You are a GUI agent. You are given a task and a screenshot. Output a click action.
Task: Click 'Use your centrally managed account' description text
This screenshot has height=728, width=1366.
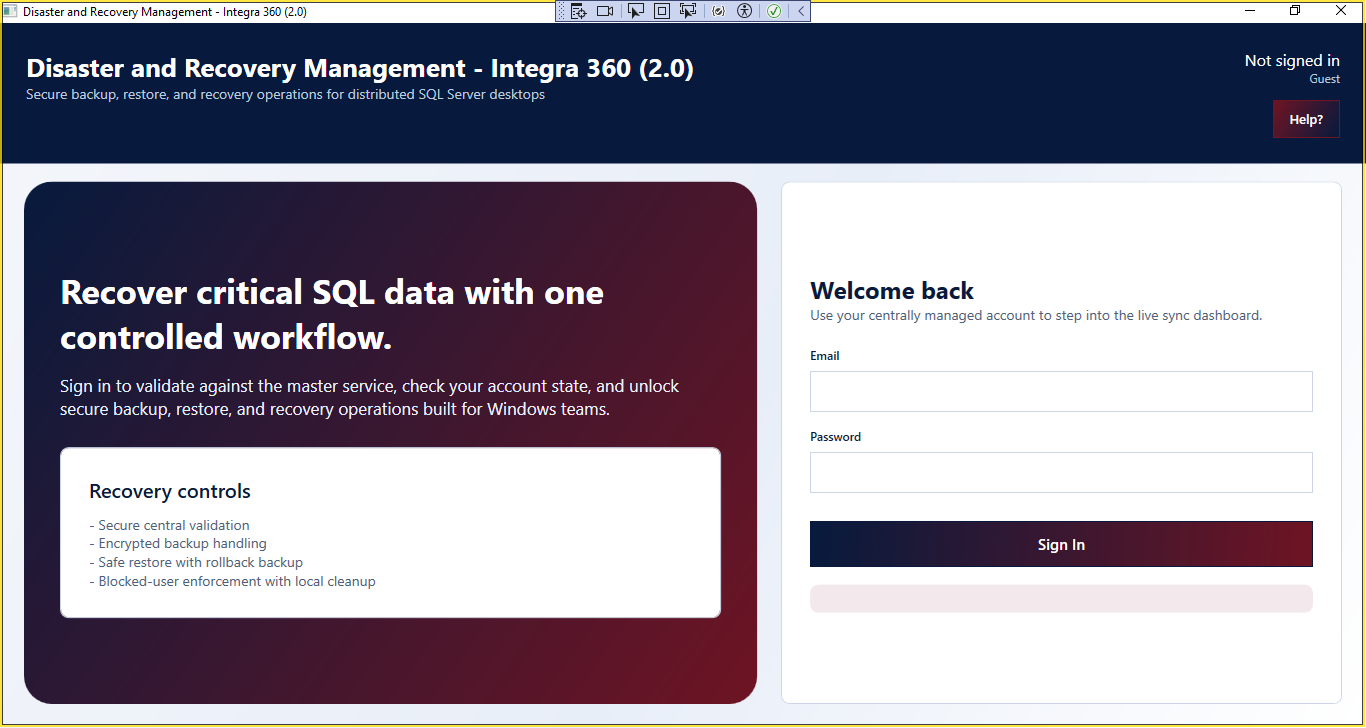tap(1036, 315)
